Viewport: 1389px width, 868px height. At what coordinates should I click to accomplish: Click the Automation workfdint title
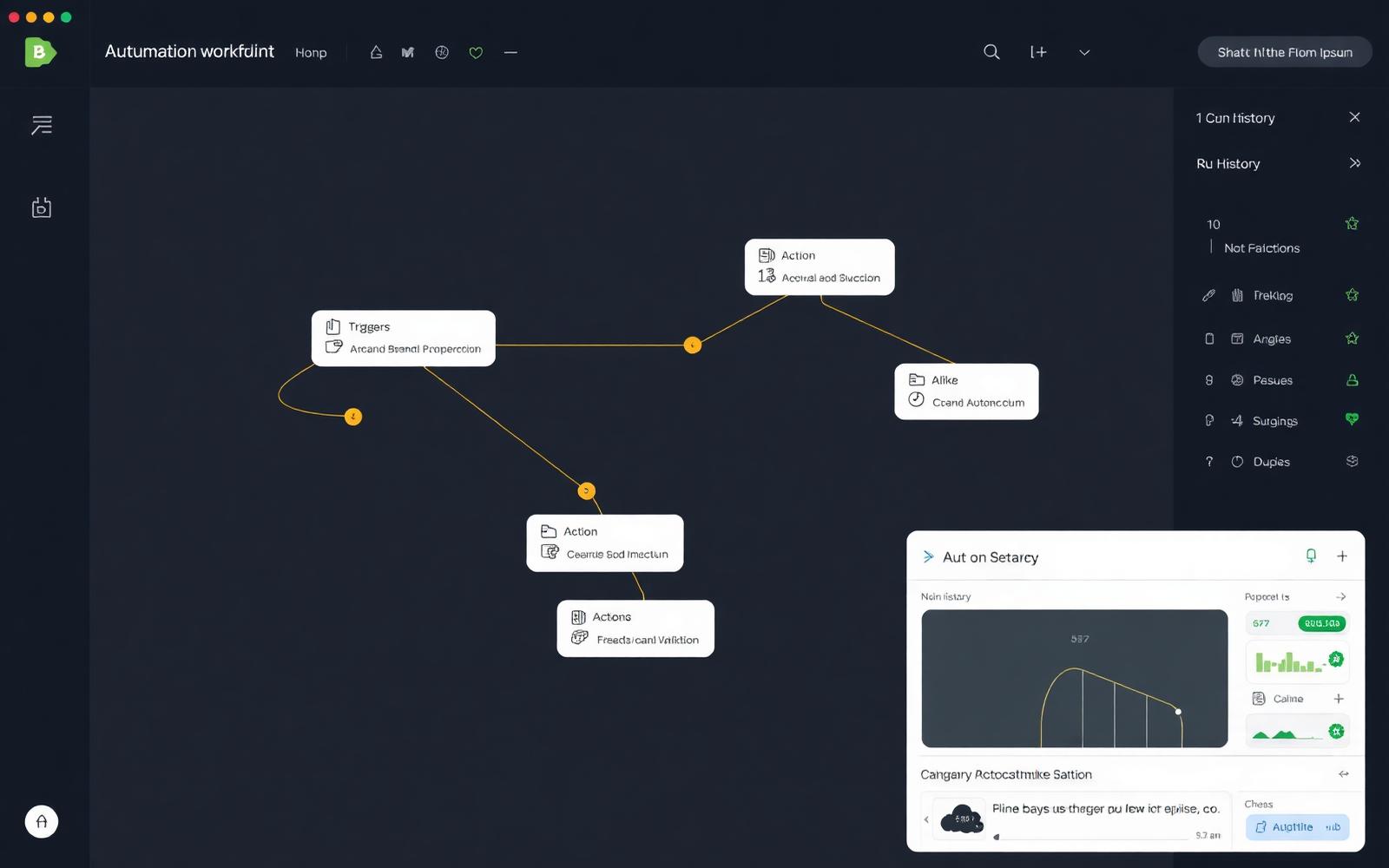(x=189, y=51)
